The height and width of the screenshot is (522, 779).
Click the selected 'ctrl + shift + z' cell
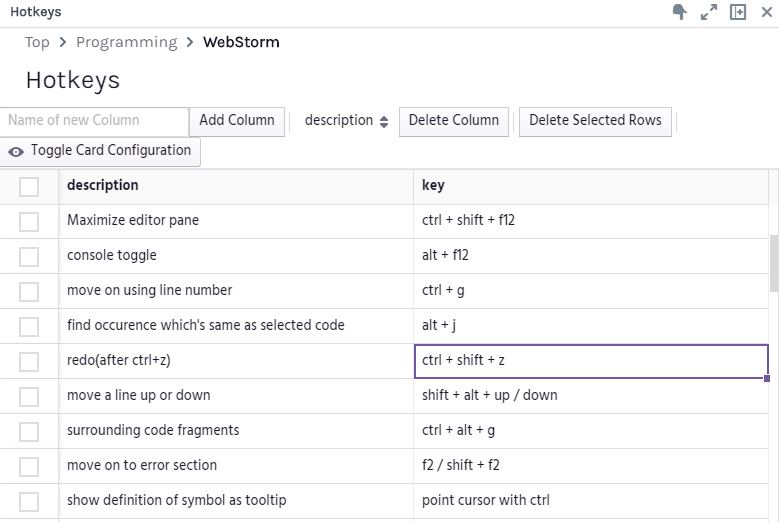591,361
